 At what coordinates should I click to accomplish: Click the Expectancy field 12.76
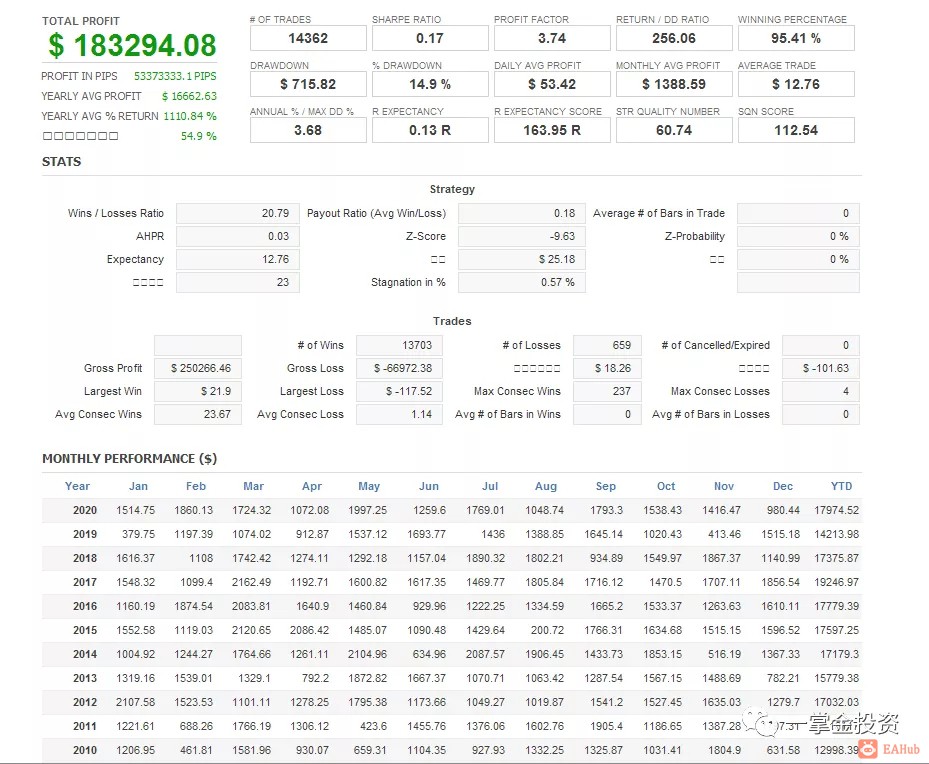point(238,259)
